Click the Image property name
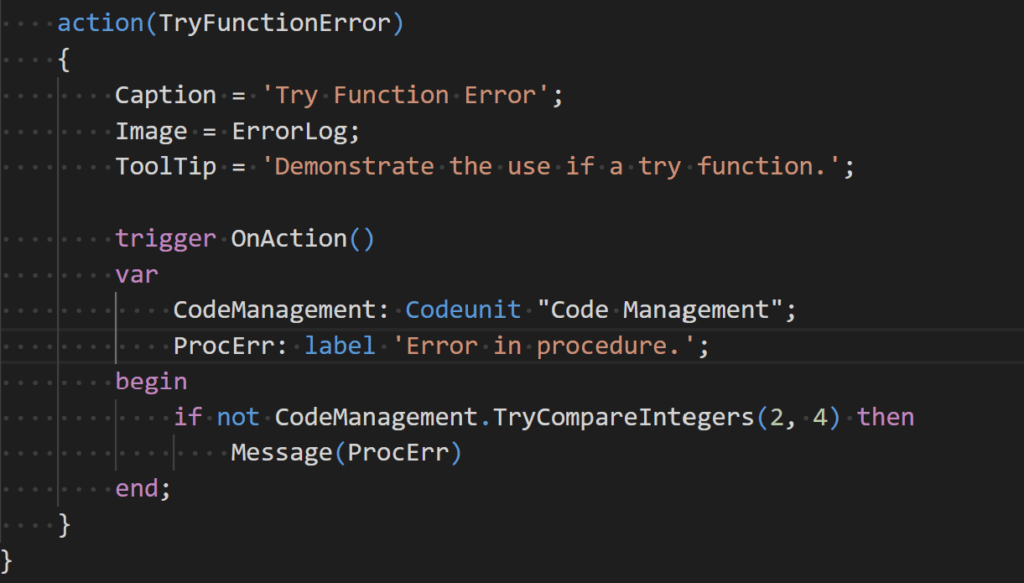This screenshot has height=583, width=1024. [x=151, y=131]
